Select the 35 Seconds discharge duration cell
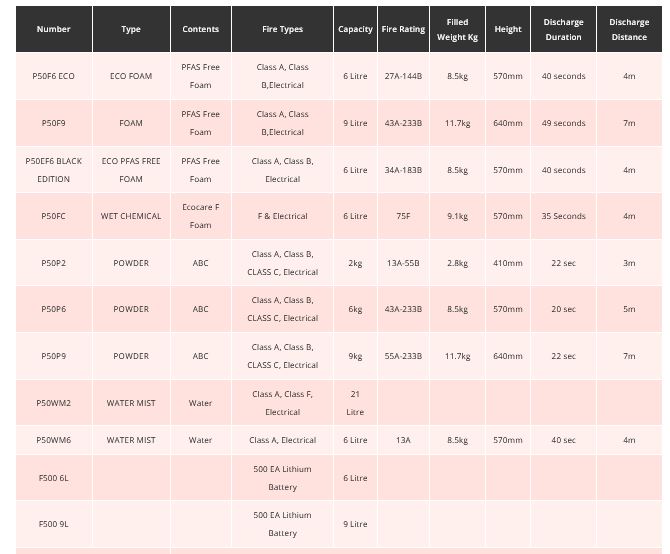 pyautogui.click(x=563, y=216)
